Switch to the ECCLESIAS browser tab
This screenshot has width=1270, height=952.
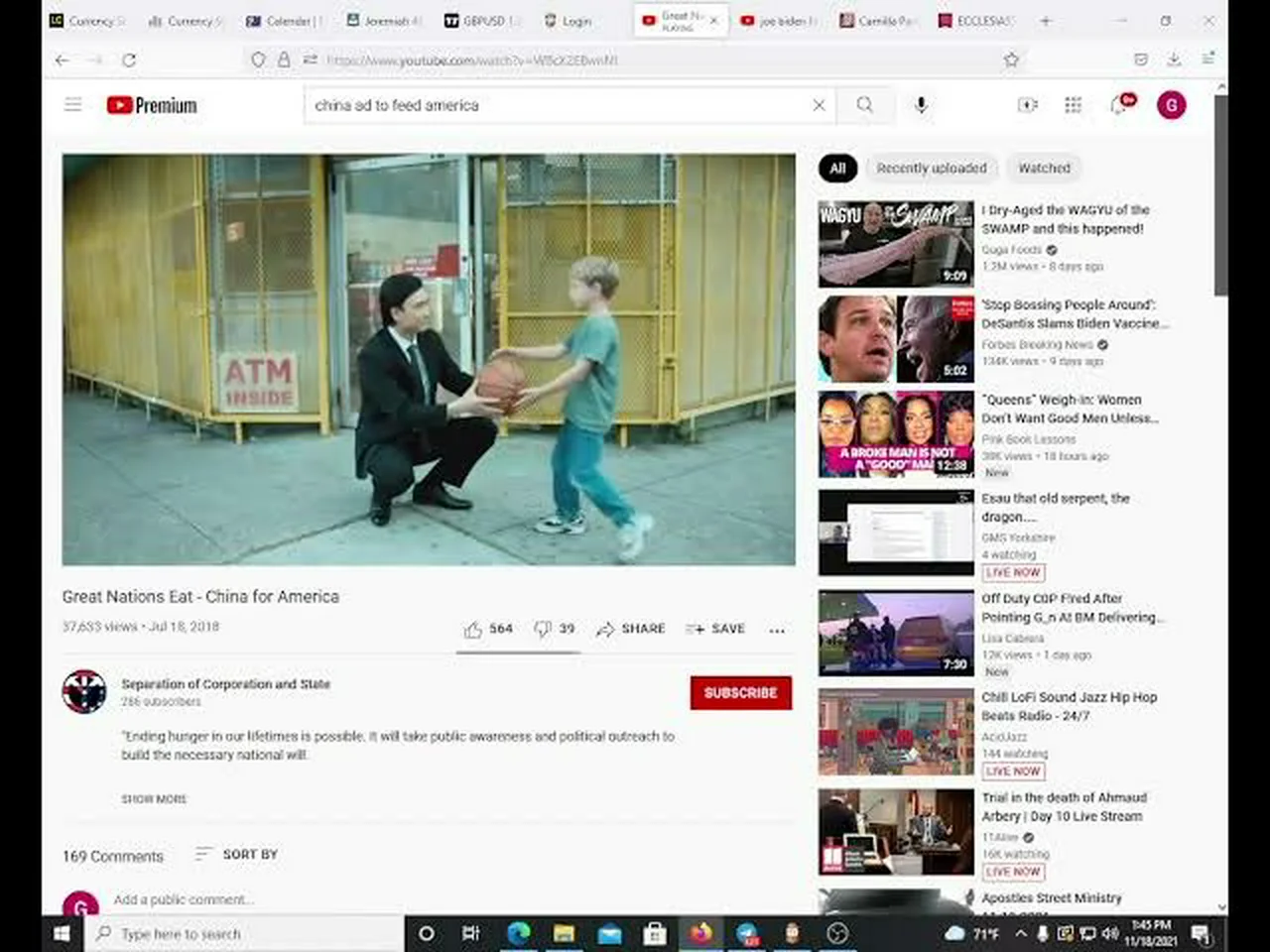pyautogui.click(x=976, y=20)
